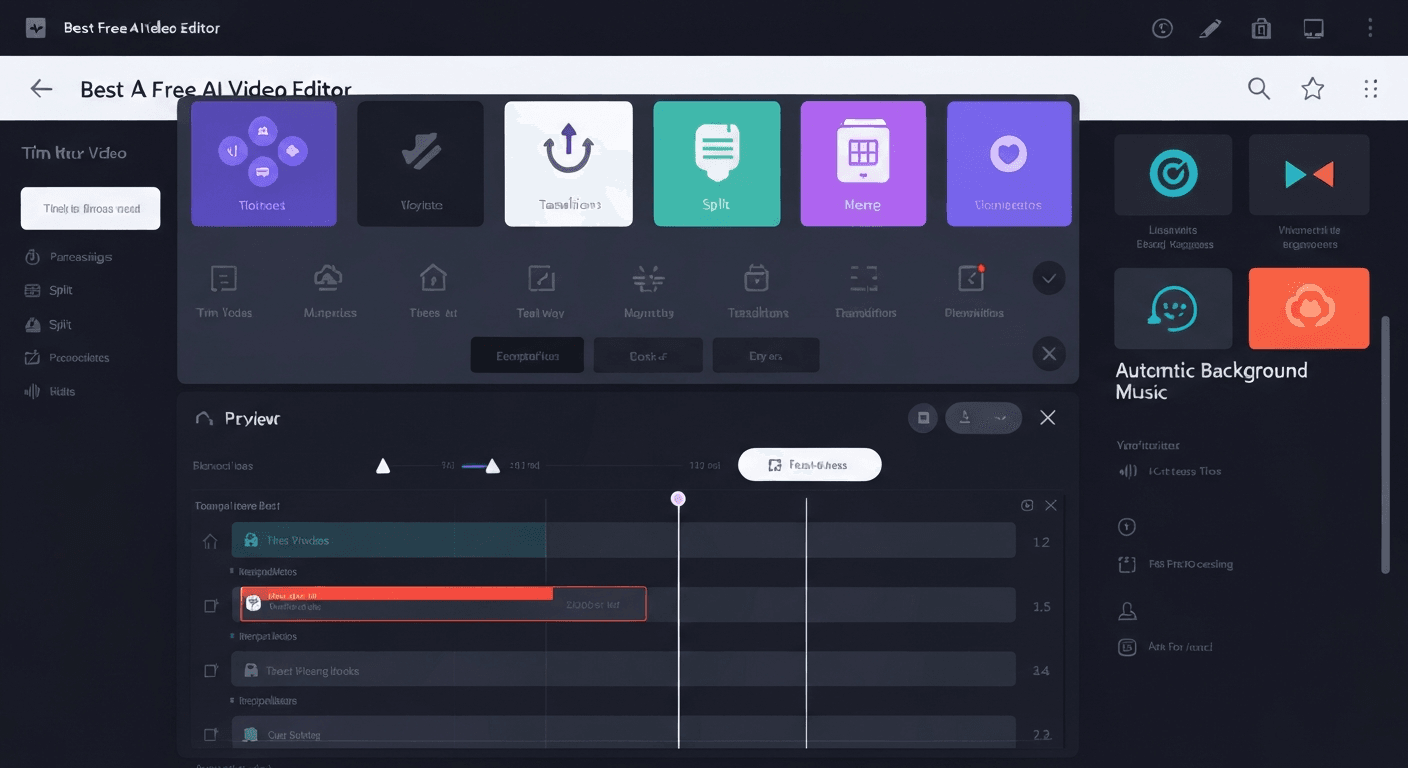Click the heart icon tile
The width and height of the screenshot is (1408, 768).
coord(1008,163)
